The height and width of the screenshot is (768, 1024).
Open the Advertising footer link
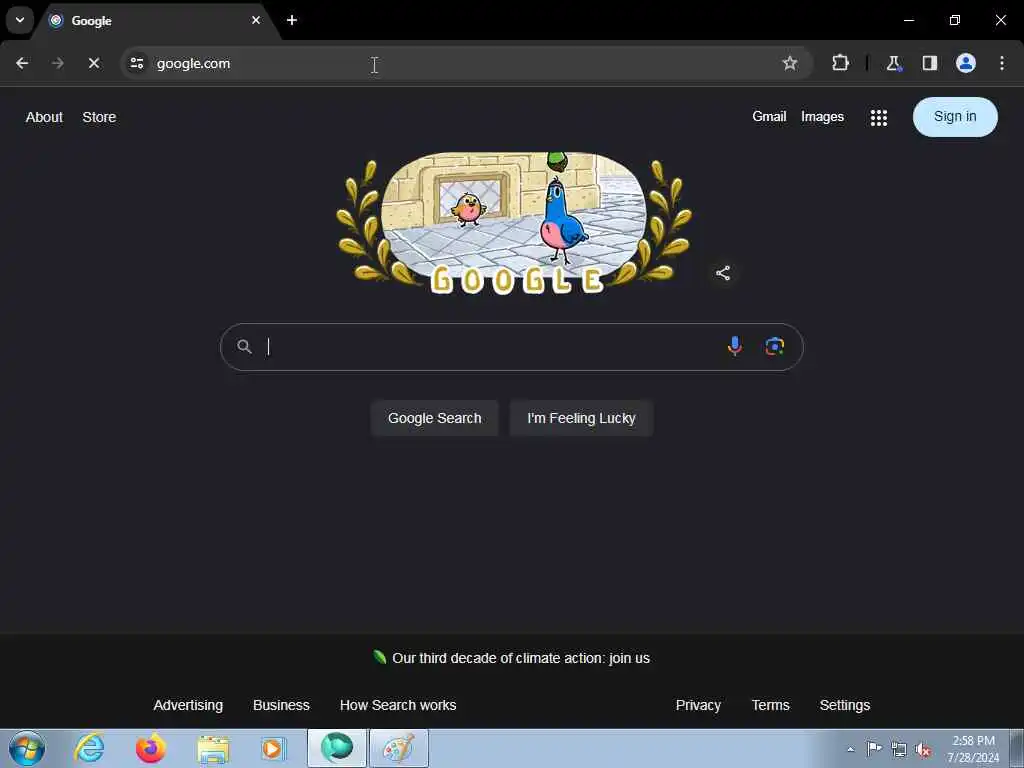[188, 705]
